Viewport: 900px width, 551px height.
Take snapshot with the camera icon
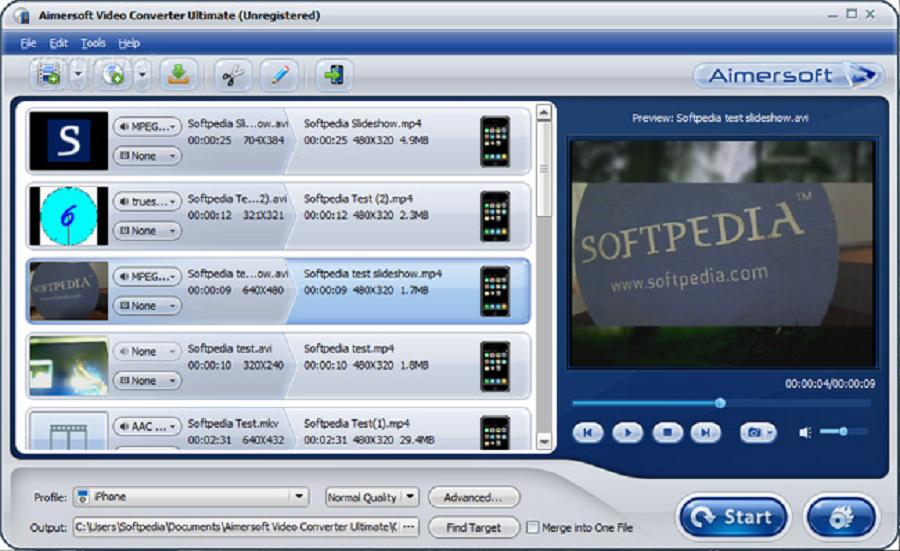[754, 432]
